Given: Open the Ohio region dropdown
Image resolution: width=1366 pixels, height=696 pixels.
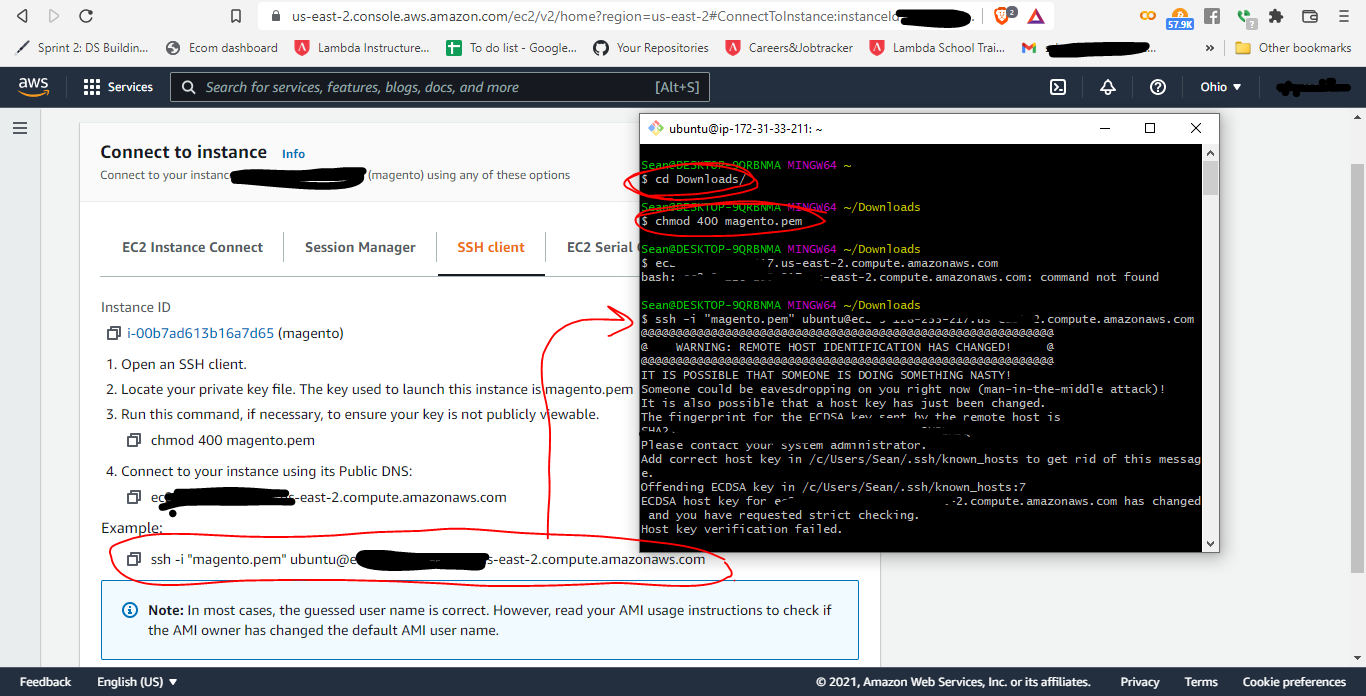Looking at the screenshot, I should [1221, 87].
